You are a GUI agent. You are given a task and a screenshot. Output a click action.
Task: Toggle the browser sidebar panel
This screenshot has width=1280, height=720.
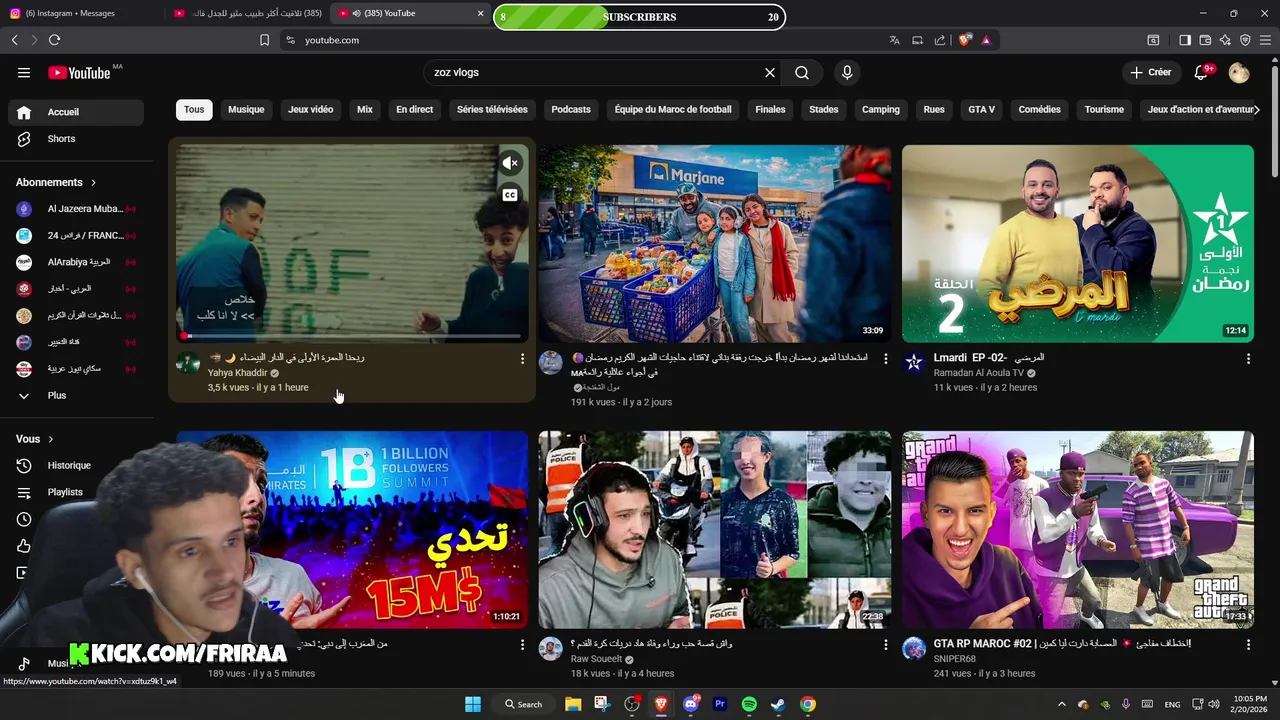coord(1185,40)
